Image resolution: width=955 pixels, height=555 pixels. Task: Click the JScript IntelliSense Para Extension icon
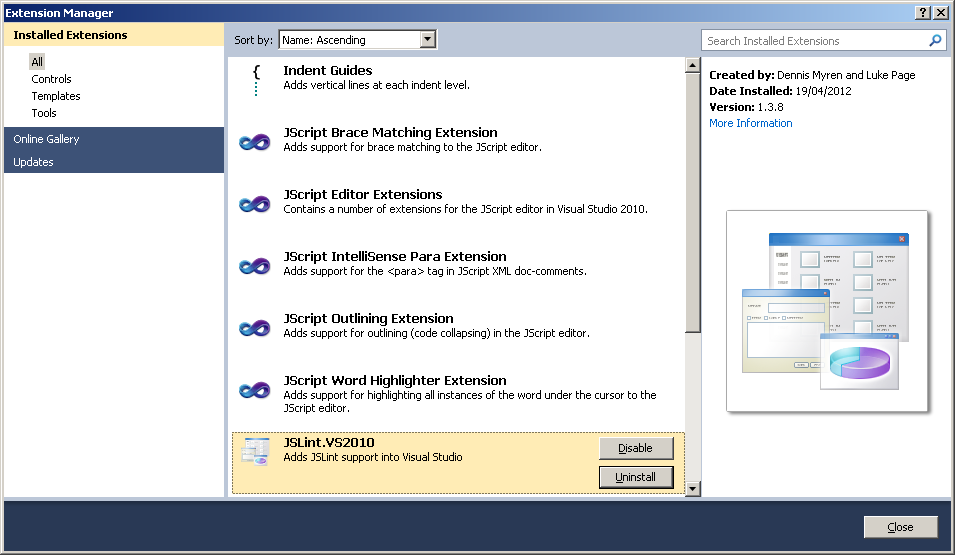(x=255, y=266)
